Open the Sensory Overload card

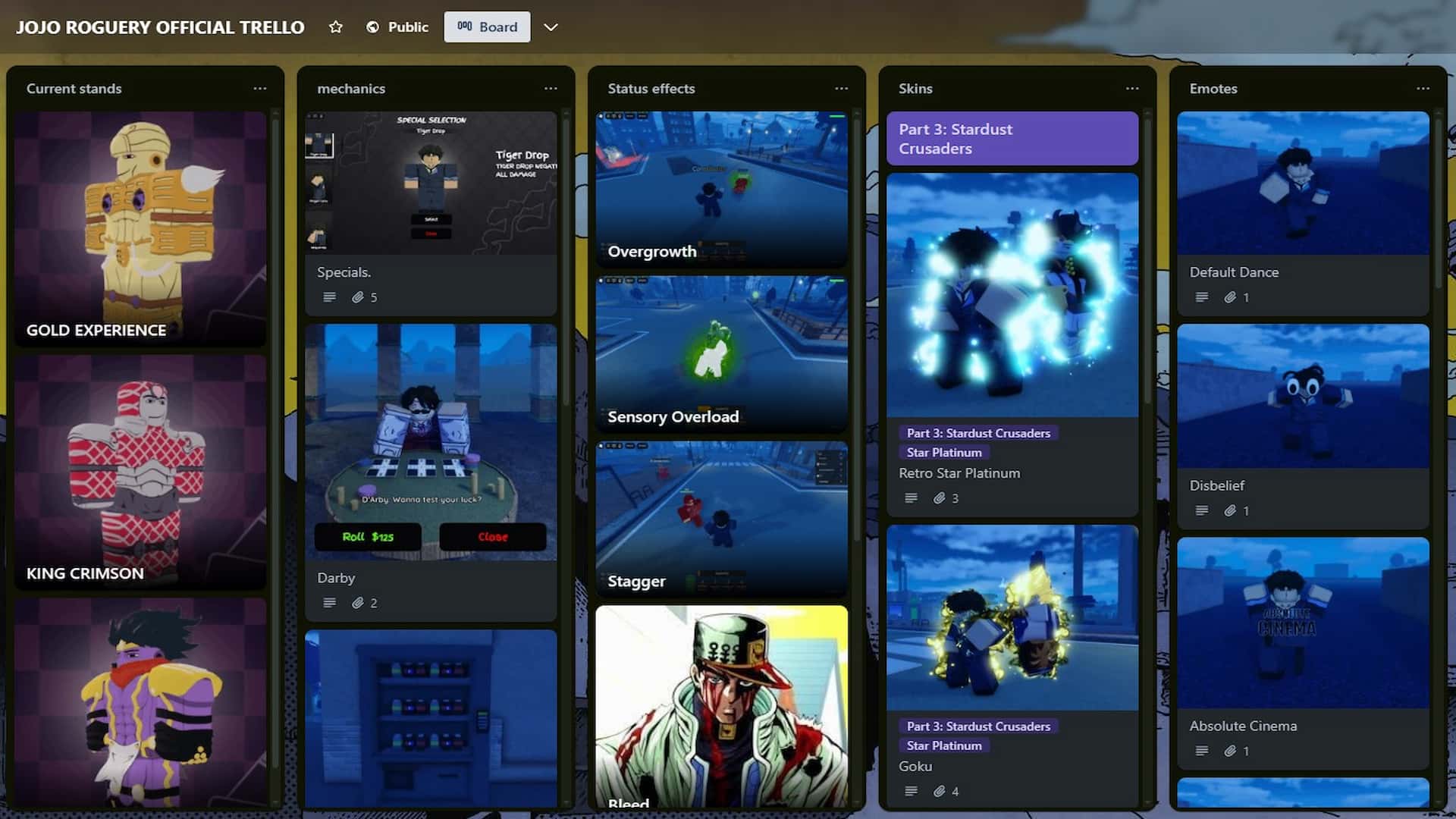(722, 354)
